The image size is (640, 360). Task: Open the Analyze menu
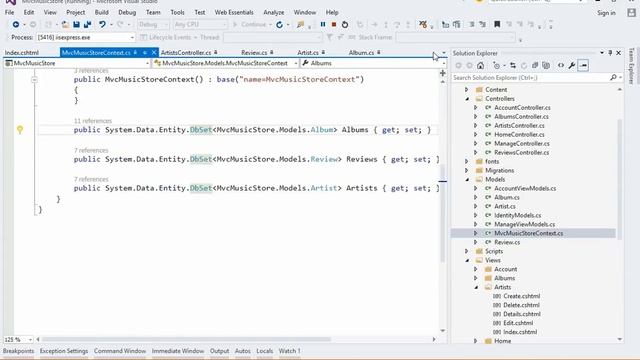click(x=273, y=13)
